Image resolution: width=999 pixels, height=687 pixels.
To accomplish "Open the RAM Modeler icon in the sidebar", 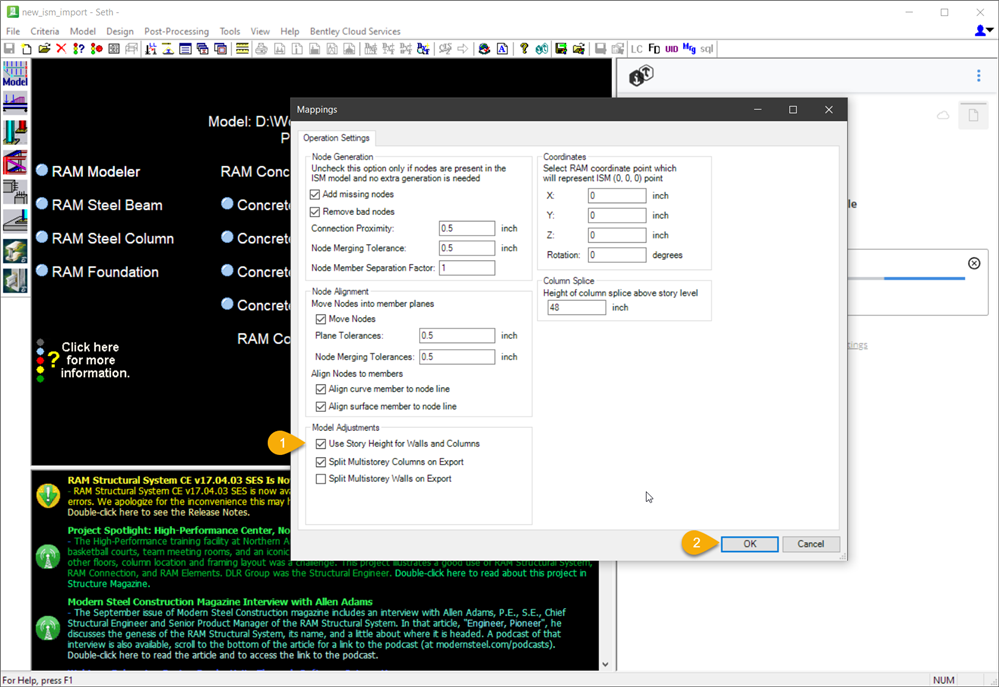I will pos(15,73).
